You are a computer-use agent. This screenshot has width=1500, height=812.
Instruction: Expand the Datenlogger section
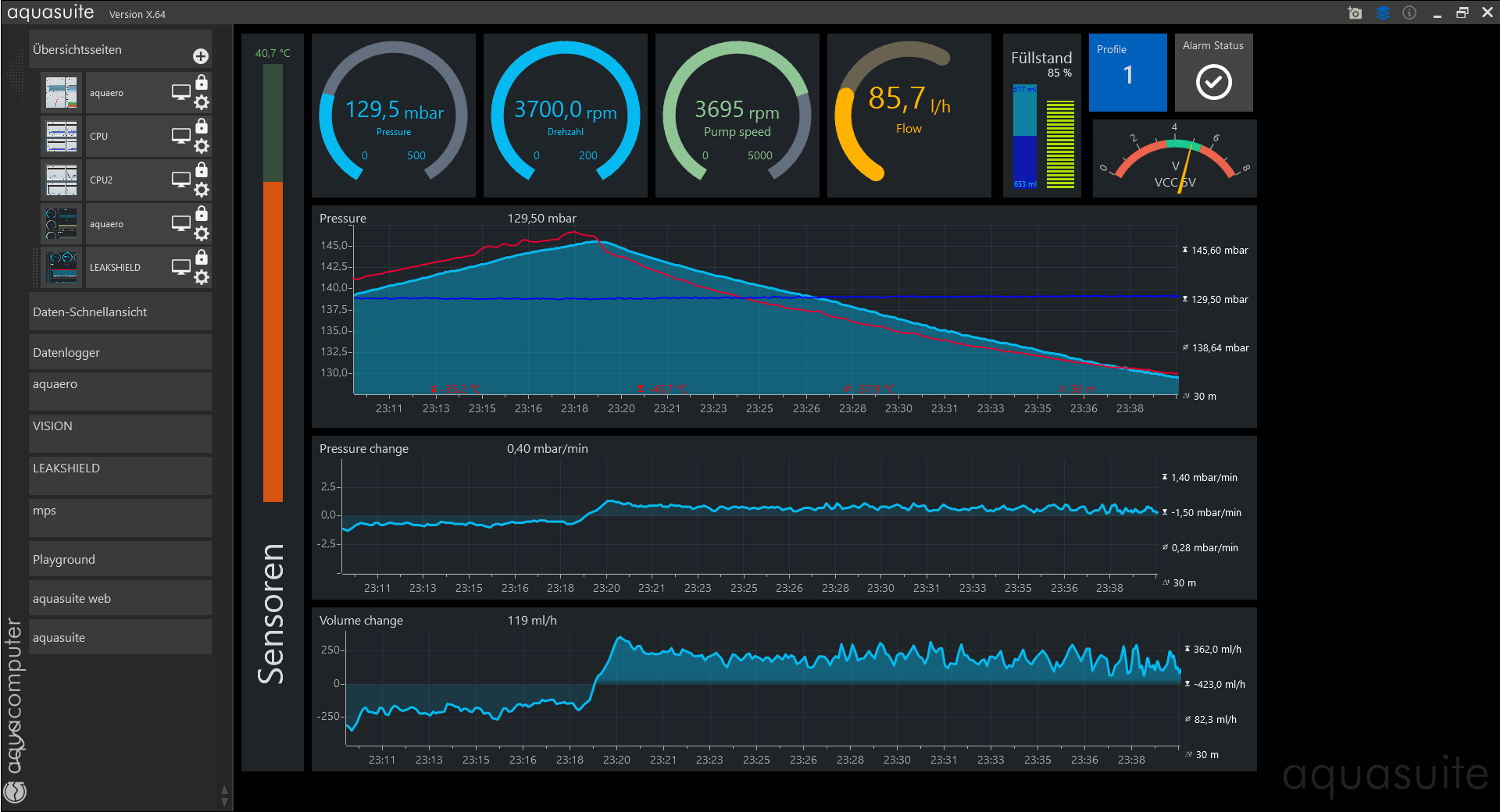point(120,352)
